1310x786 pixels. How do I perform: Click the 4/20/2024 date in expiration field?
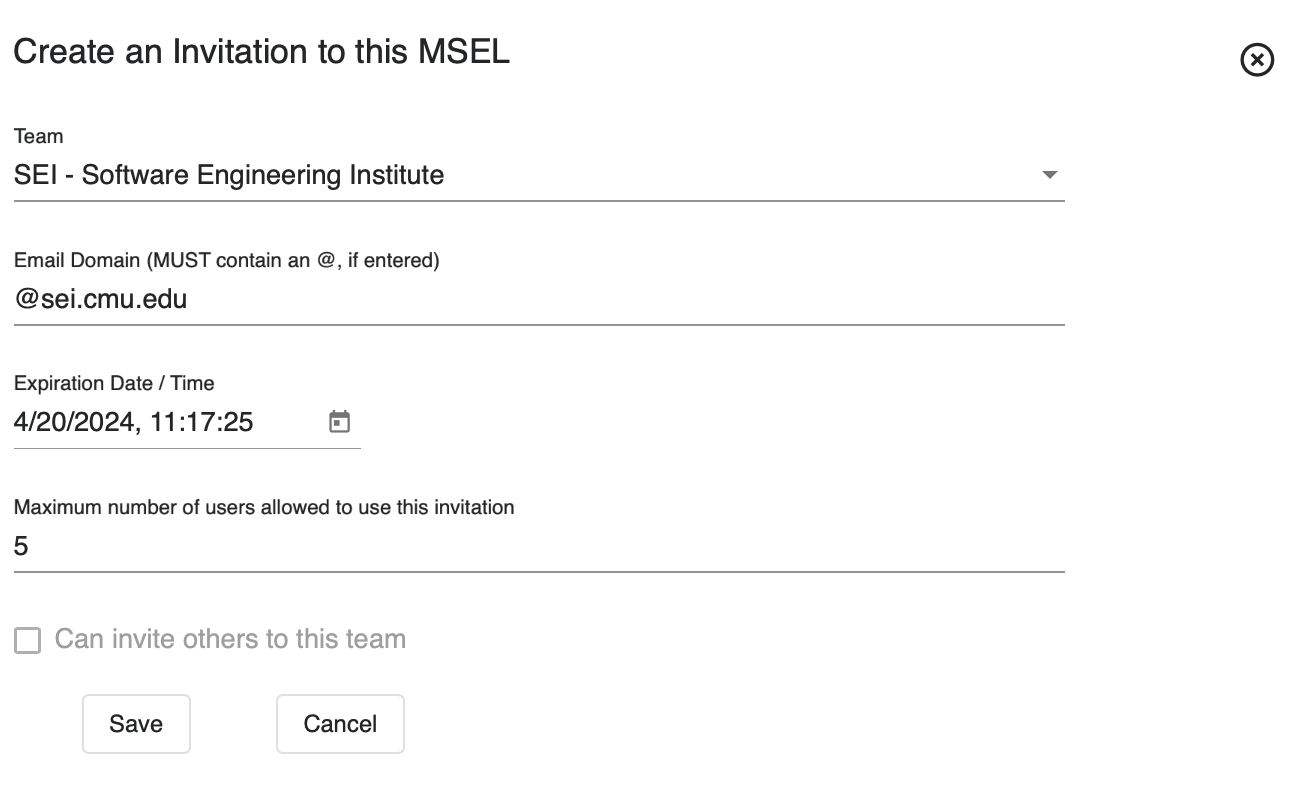(73, 422)
